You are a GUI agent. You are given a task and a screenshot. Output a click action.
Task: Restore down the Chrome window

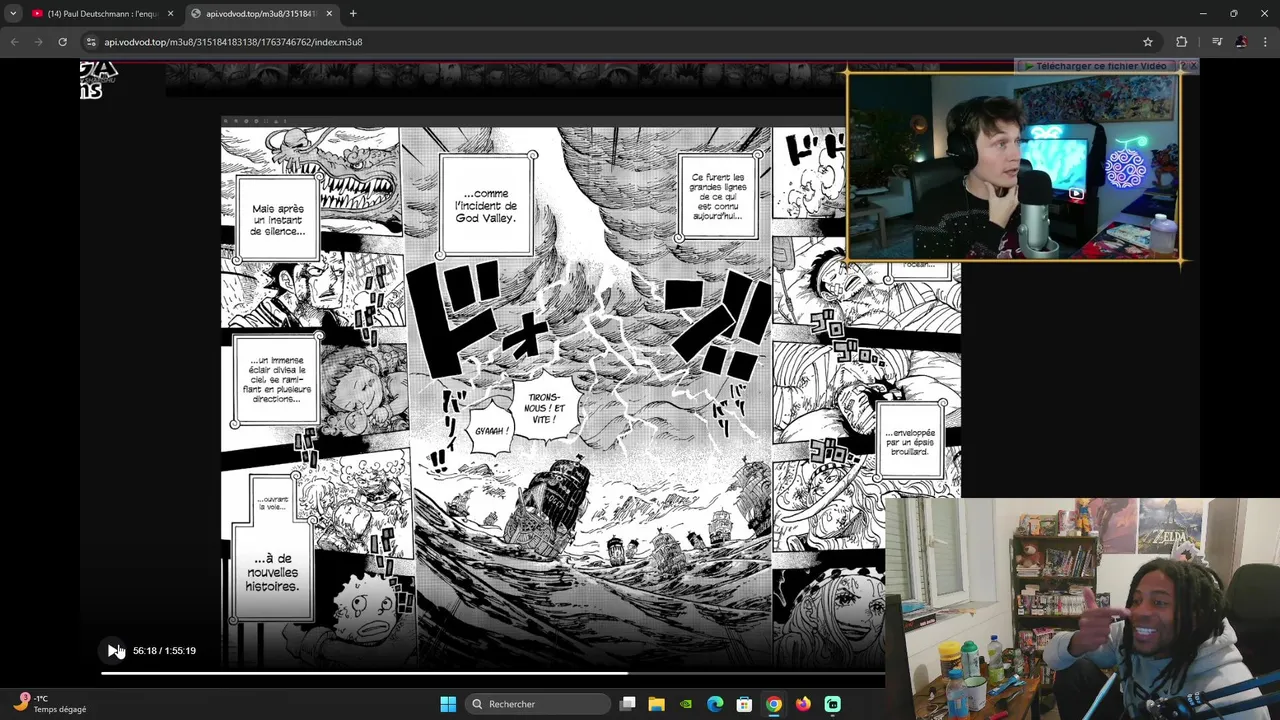click(x=1234, y=14)
